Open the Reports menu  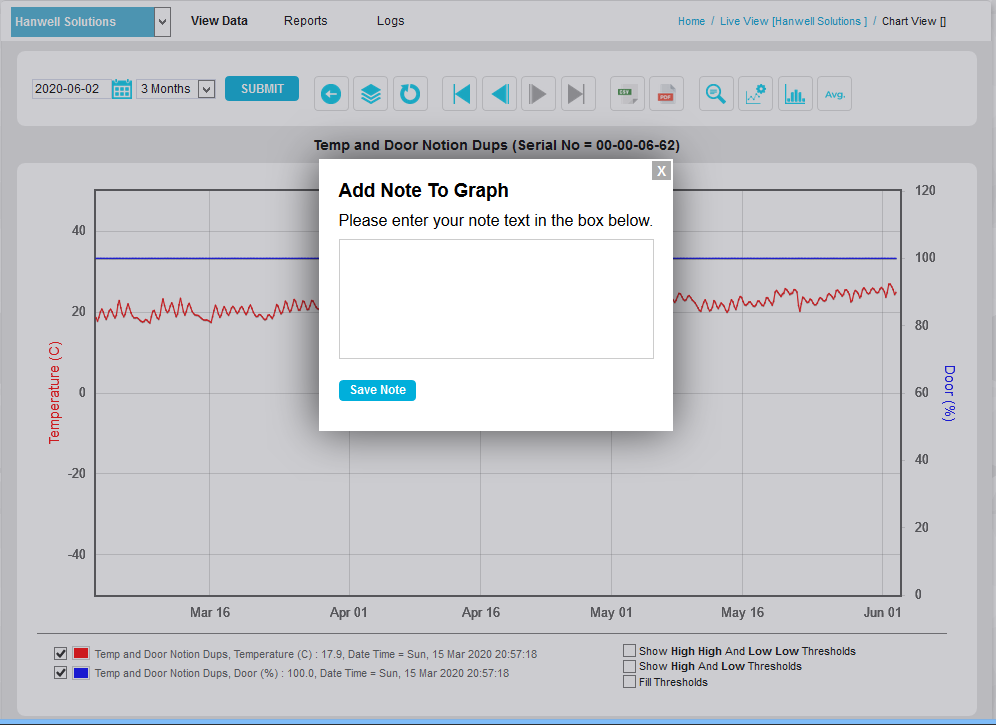(x=305, y=21)
